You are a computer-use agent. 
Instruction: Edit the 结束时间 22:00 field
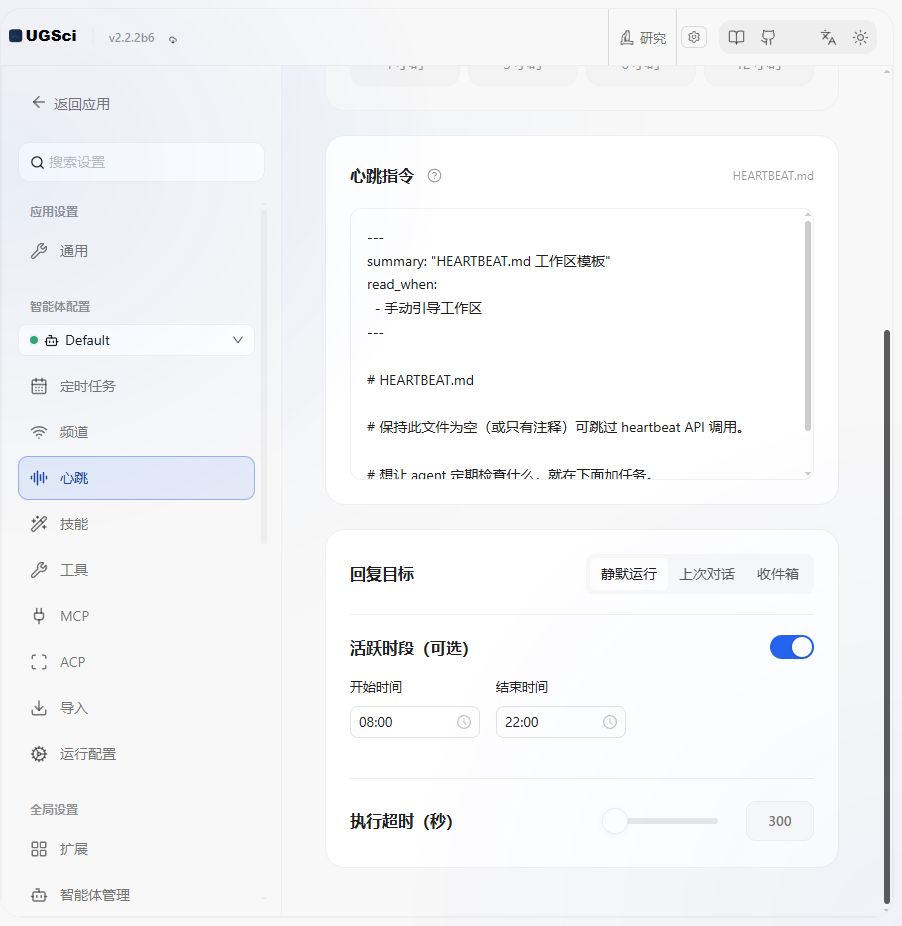561,722
